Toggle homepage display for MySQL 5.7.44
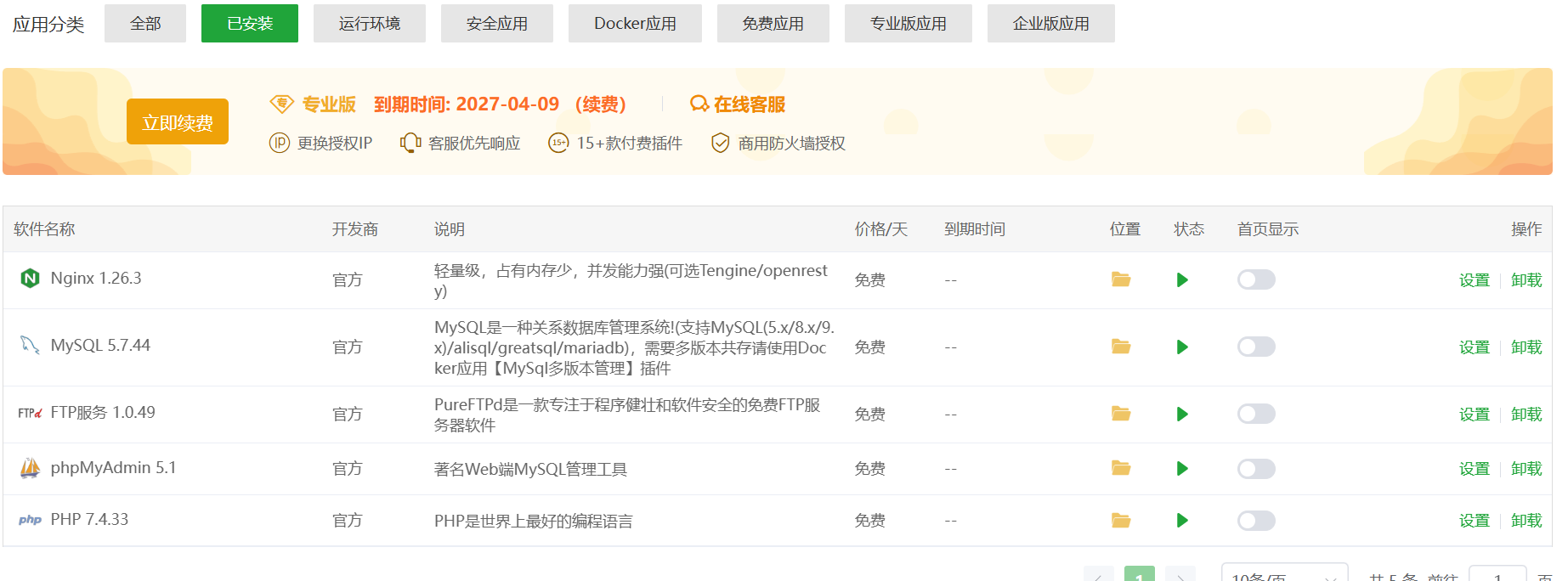This screenshot has height=581, width=1568. 1256,347
